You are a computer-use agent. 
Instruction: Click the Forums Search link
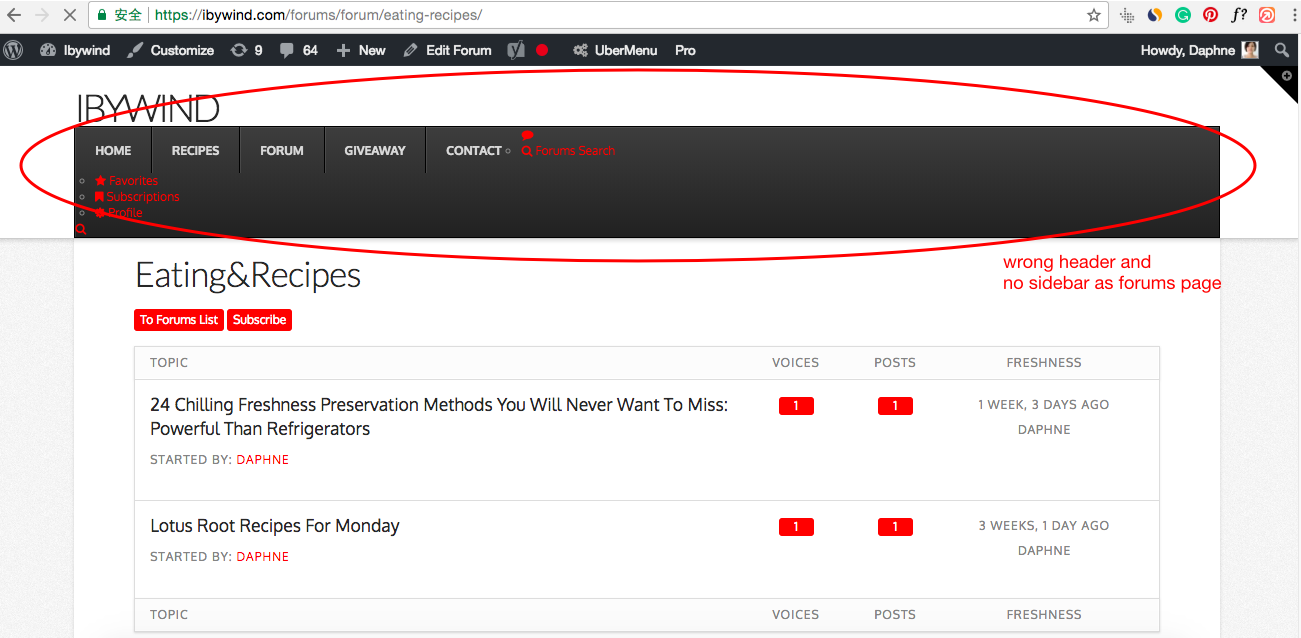click(x=568, y=151)
